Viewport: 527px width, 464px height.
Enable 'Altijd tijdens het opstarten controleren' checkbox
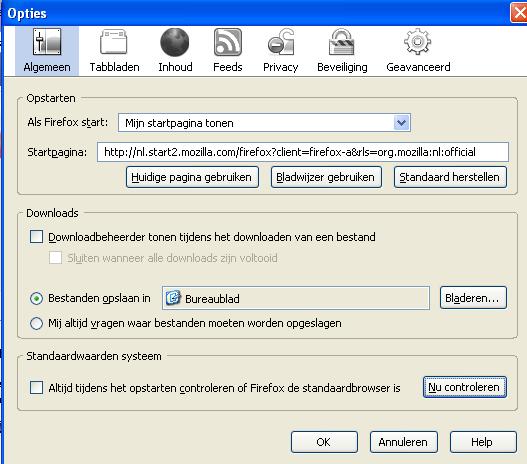36,387
